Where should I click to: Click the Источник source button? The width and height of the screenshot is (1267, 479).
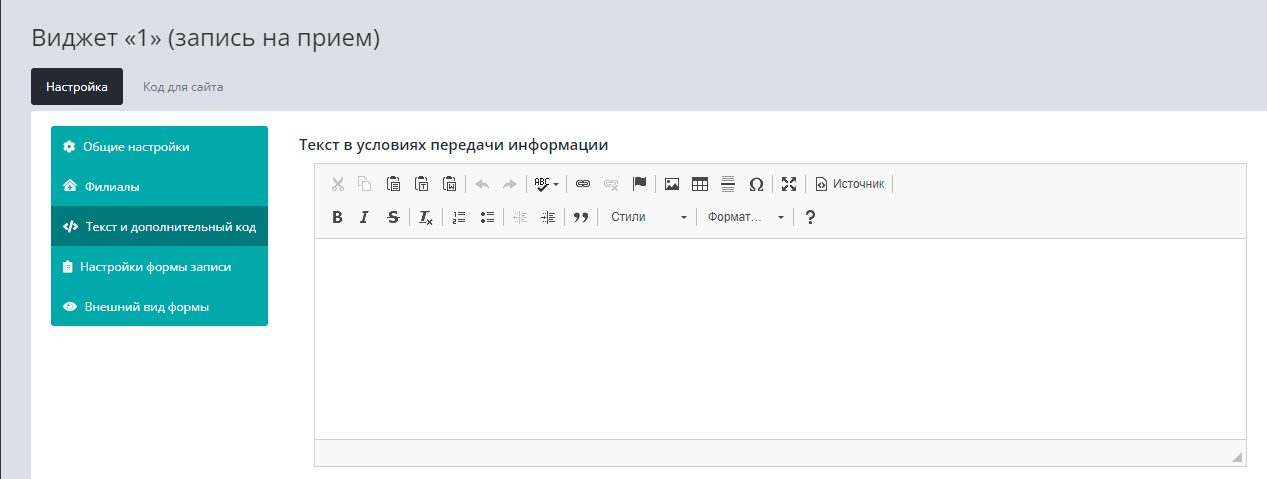pos(851,184)
